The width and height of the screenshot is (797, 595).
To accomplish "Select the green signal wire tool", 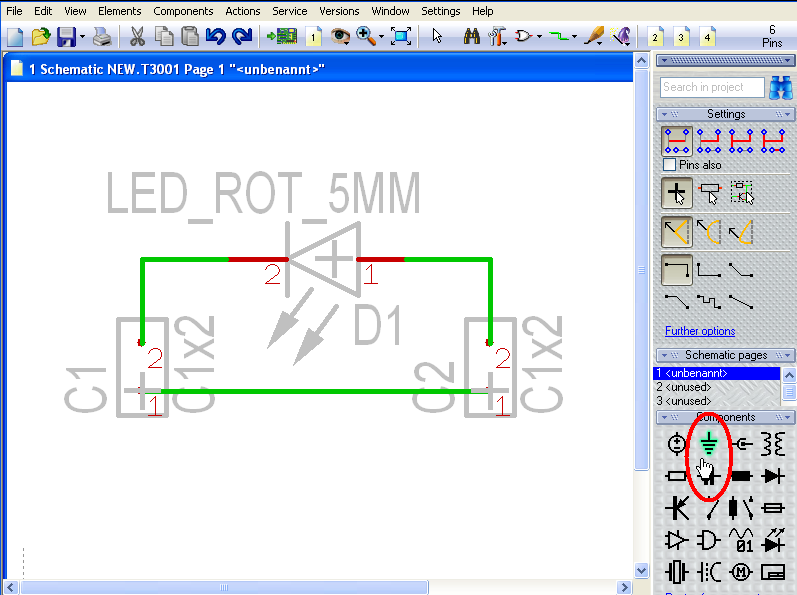I will click(x=560, y=37).
